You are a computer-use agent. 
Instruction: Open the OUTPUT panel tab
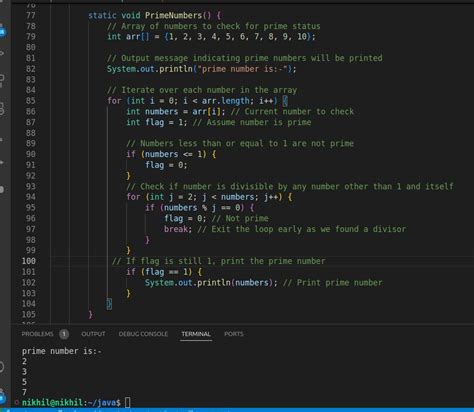click(93, 334)
